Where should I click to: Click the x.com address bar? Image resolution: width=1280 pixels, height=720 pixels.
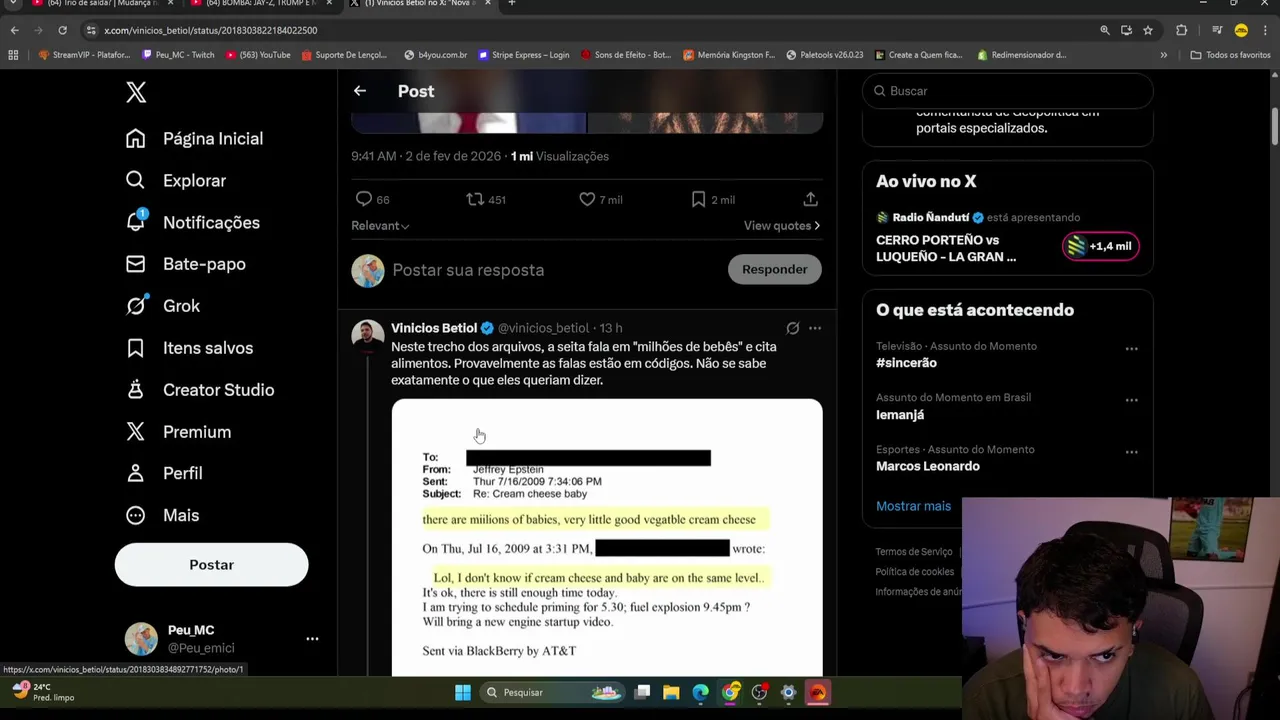pyautogui.click(x=590, y=30)
